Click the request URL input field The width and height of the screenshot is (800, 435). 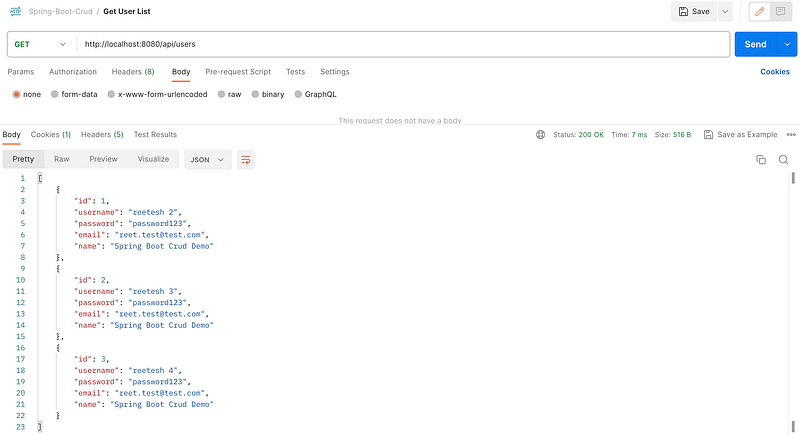coord(403,44)
